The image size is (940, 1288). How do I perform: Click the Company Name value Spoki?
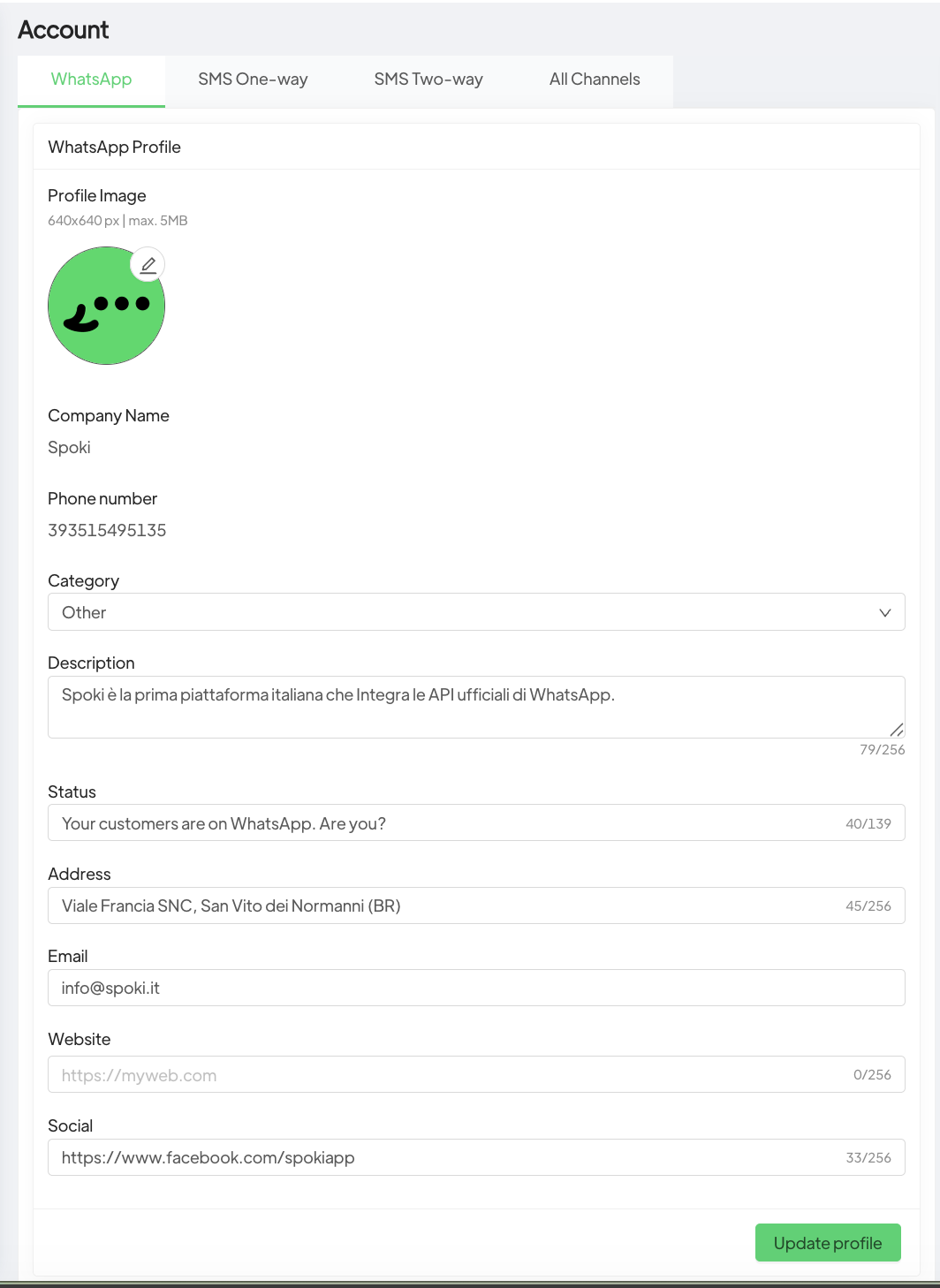(69, 447)
